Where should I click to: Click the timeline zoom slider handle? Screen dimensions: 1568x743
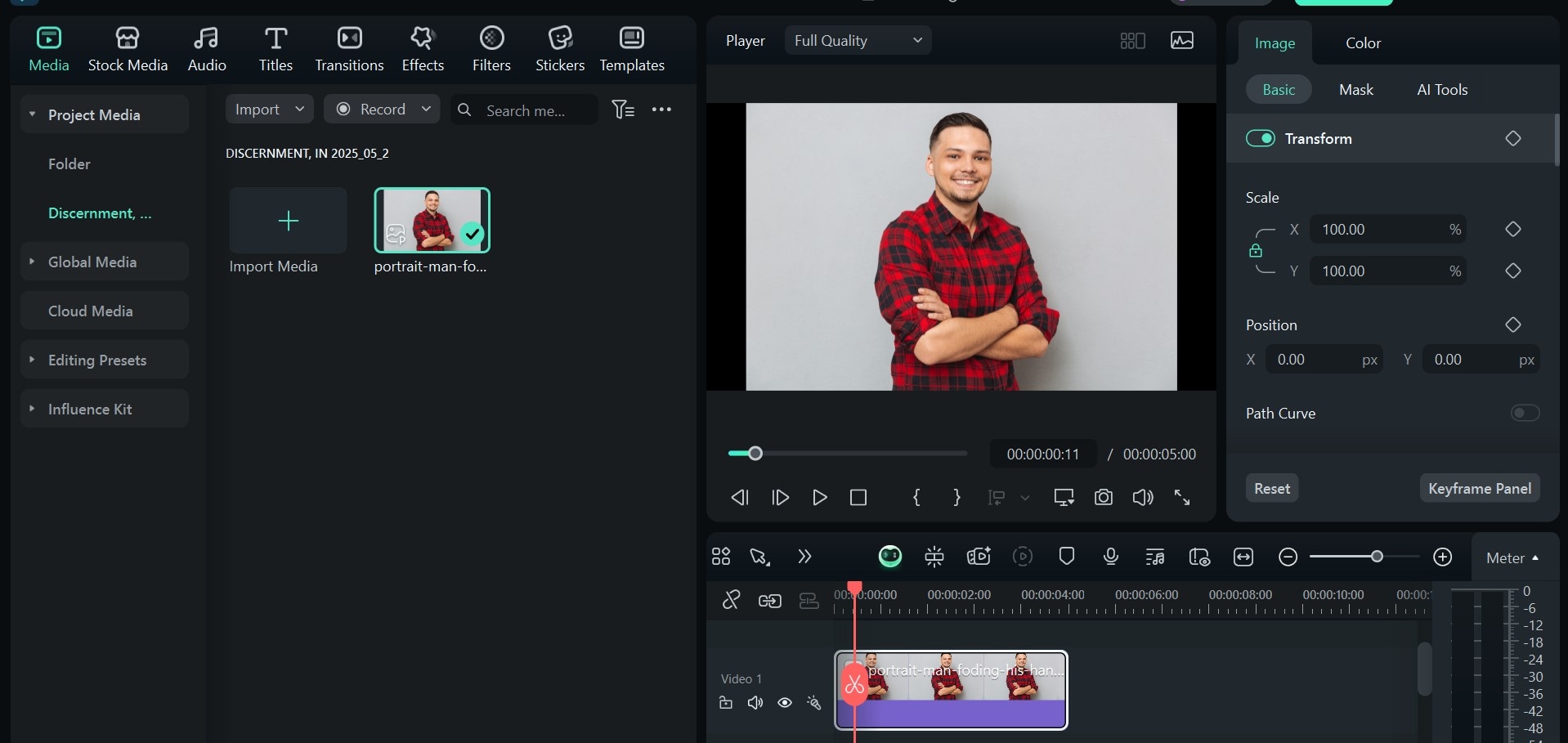tap(1377, 557)
